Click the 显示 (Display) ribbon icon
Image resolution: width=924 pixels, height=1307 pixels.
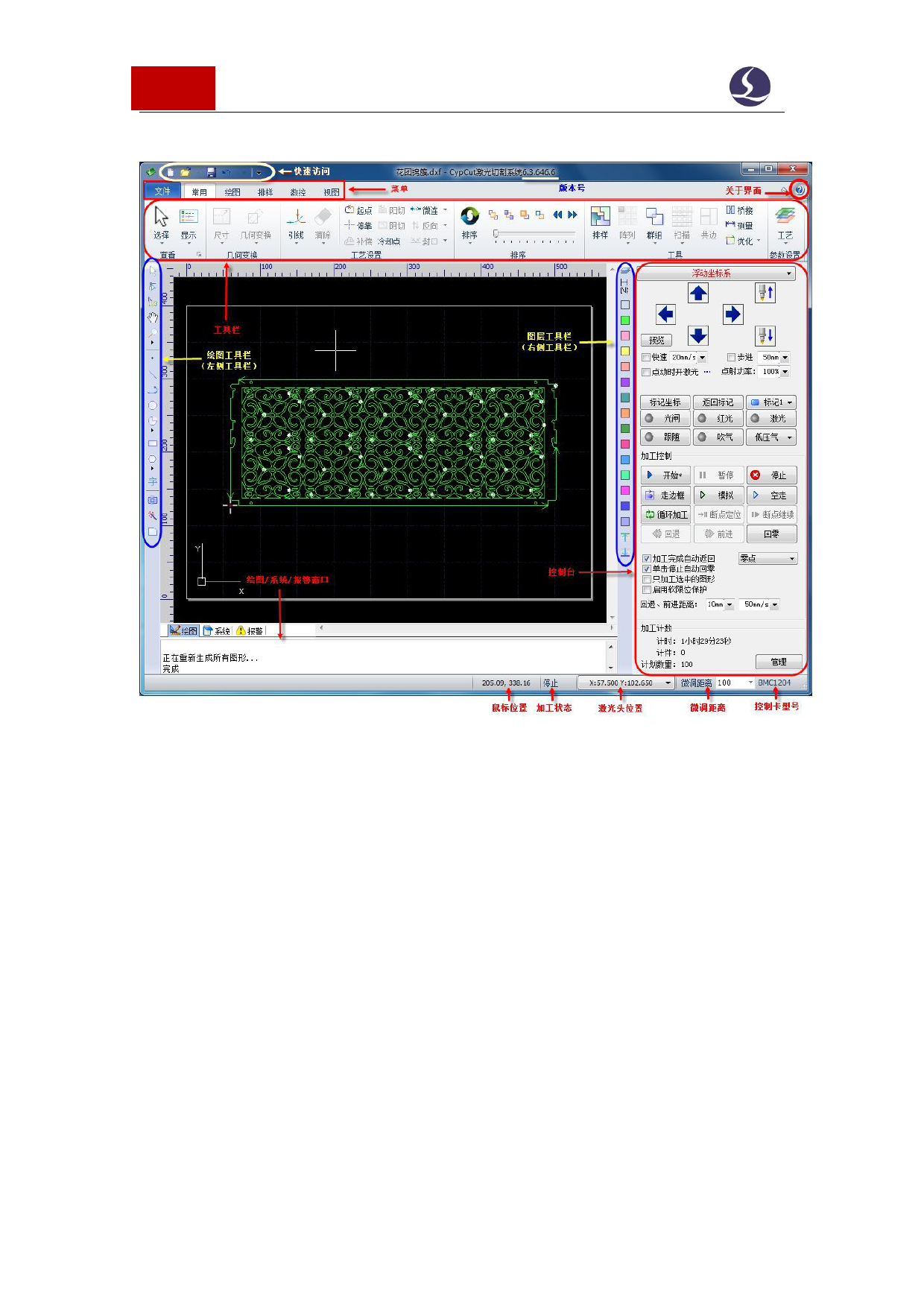[189, 218]
